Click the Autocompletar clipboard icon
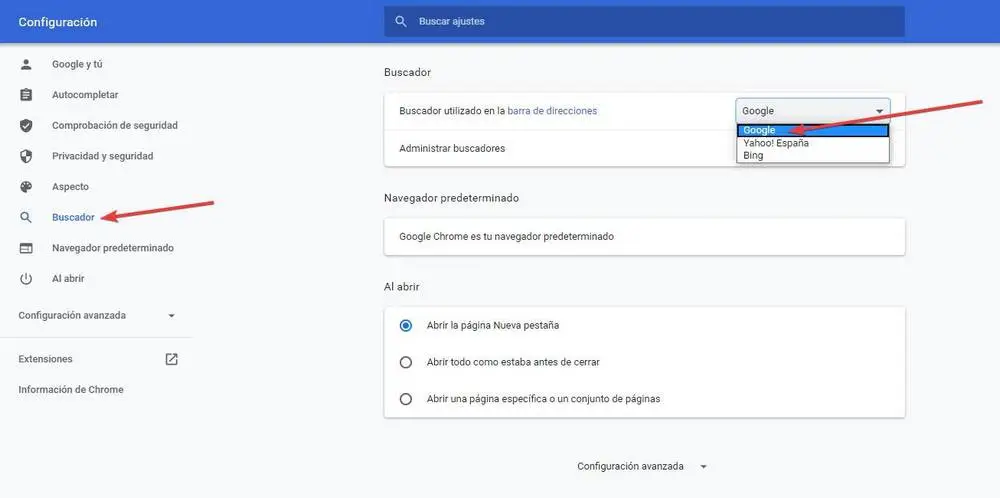1000x498 pixels. coord(26,95)
